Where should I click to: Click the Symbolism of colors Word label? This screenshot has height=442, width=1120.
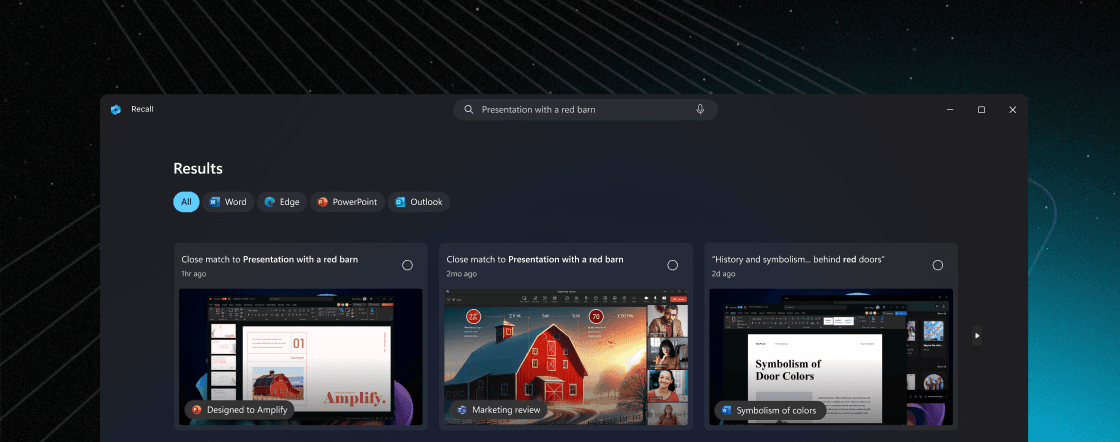click(770, 410)
